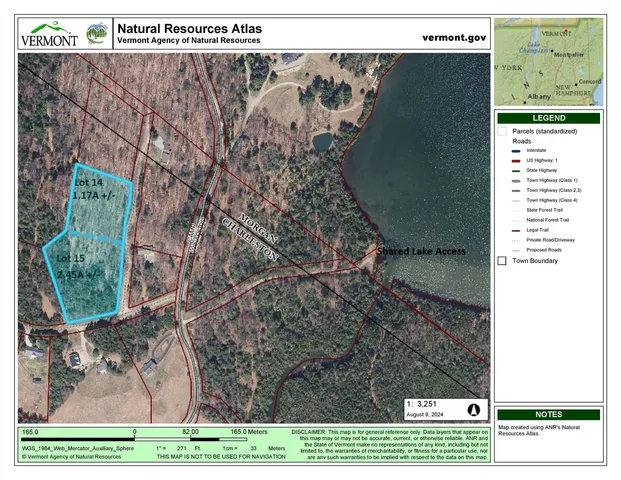Toggle the Parcels (standardized) checkbox
621x480 pixels.
pos(502,131)
